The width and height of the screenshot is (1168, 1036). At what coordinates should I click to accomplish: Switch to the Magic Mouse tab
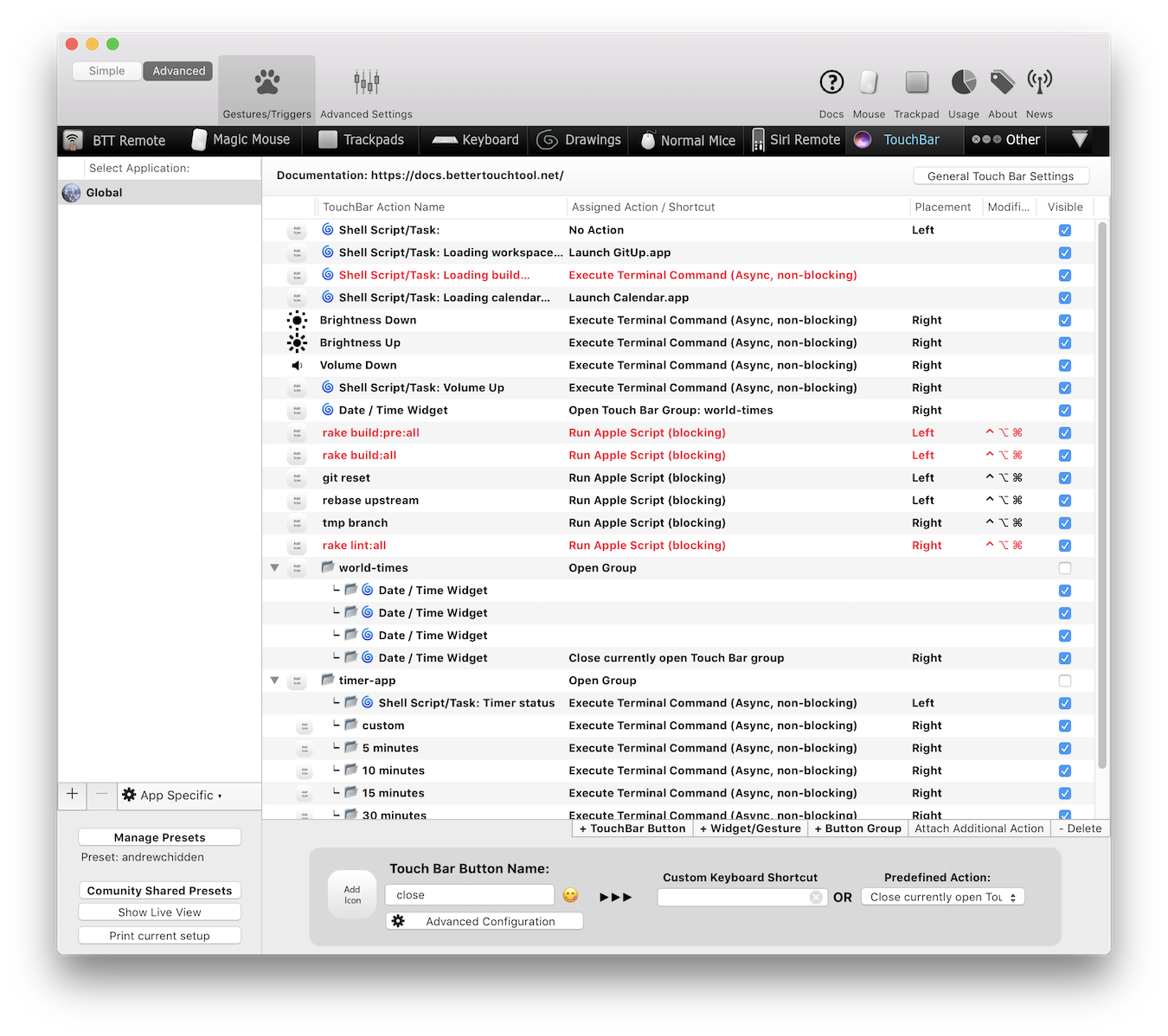241,139
